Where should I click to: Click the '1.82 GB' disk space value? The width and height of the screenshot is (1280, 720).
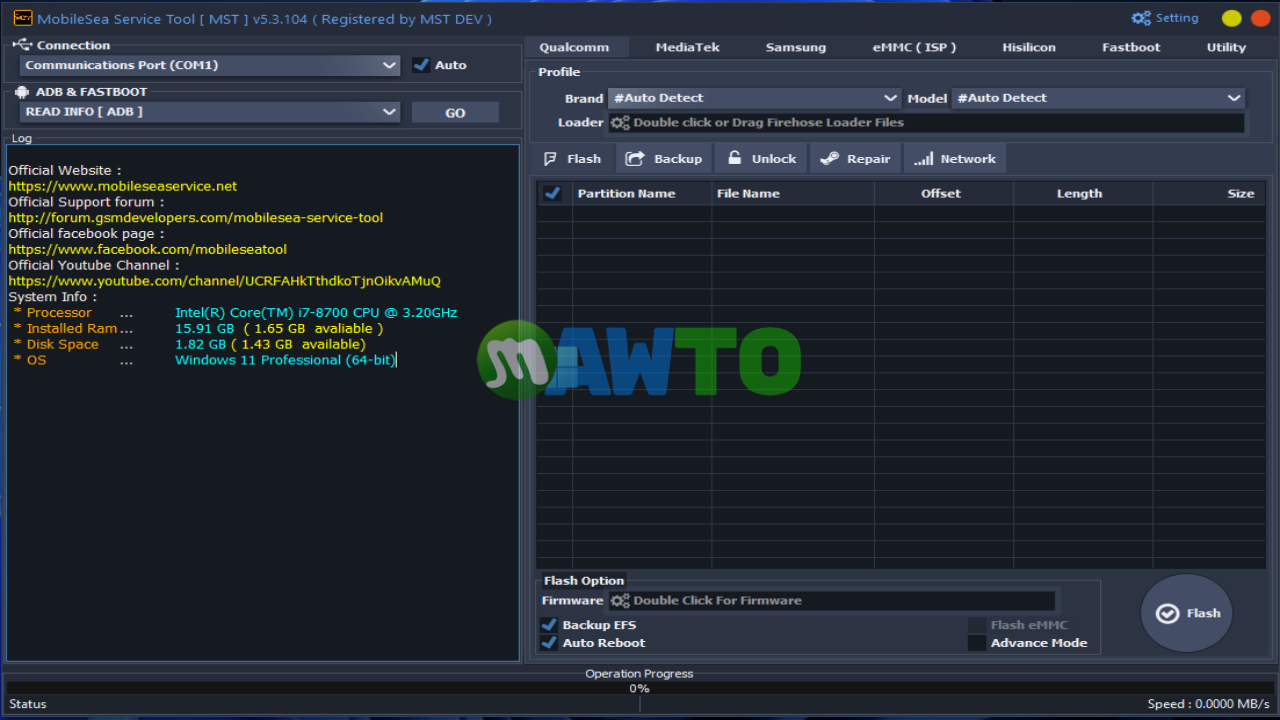200,344
